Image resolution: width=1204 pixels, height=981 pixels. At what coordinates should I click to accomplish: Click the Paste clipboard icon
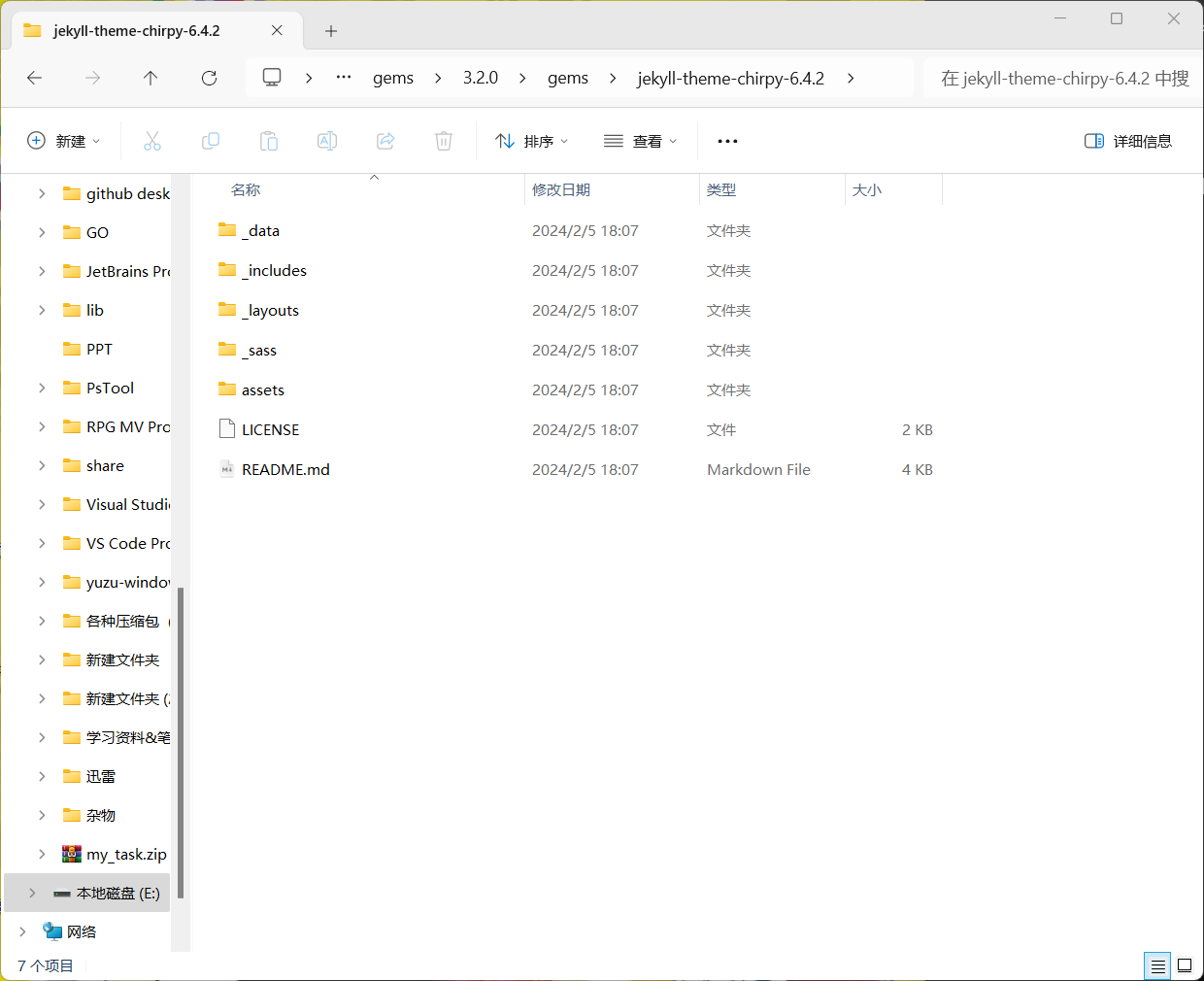[x=269, y=141]
